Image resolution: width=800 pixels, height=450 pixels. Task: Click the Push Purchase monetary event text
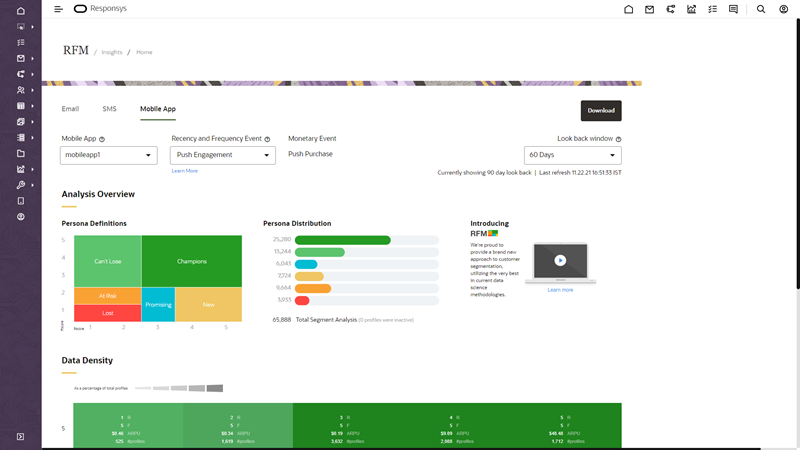point(310,154)
